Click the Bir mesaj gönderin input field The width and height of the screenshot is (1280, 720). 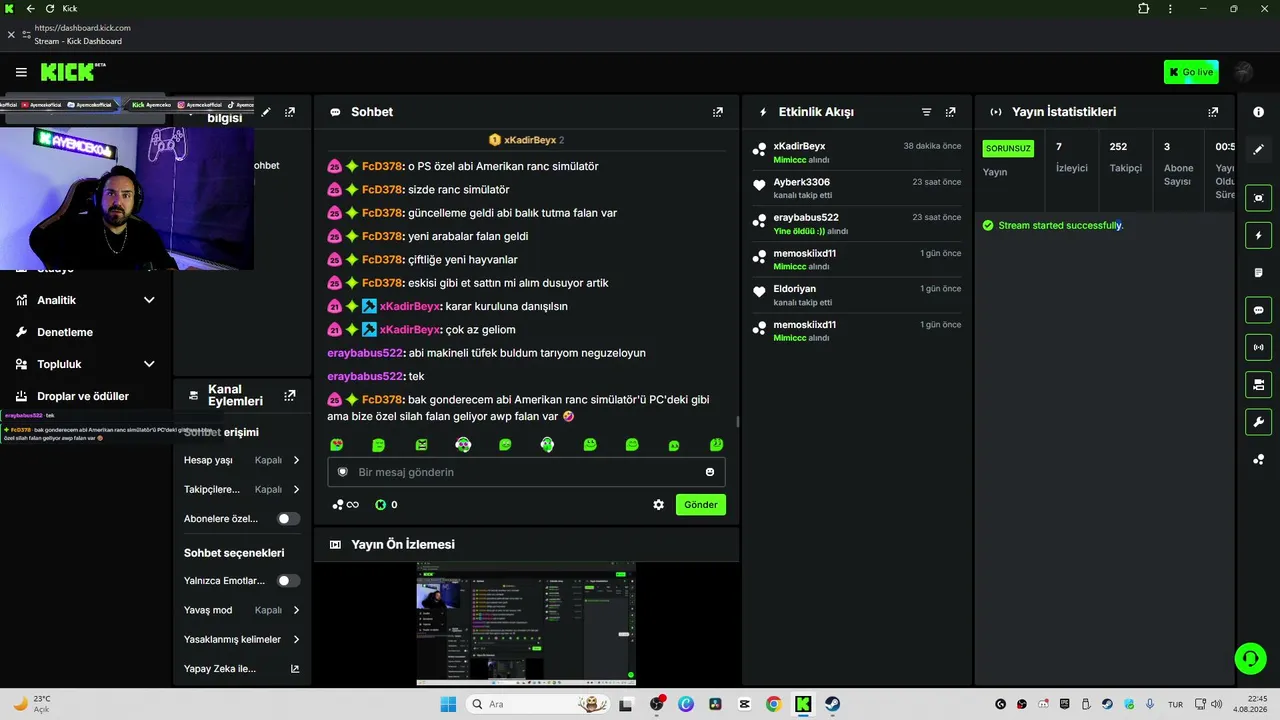coord(526,472)
